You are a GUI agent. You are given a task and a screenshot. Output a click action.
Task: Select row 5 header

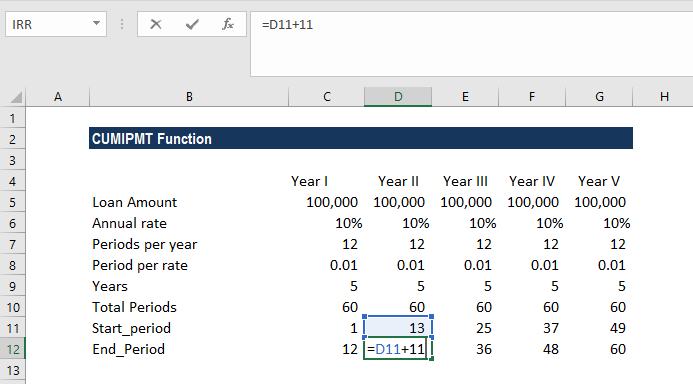click(x=13, y=202)
